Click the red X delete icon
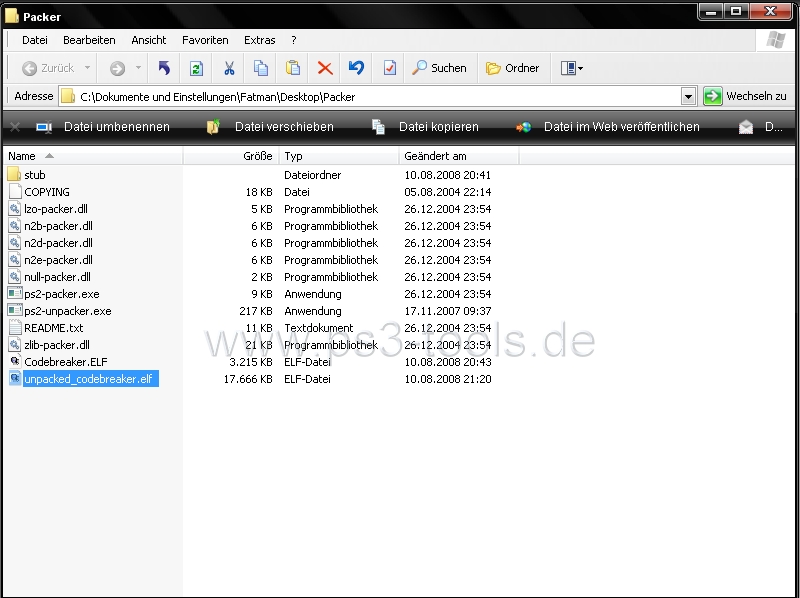Screen dimensions: 800x598 (x=325, y=68)
